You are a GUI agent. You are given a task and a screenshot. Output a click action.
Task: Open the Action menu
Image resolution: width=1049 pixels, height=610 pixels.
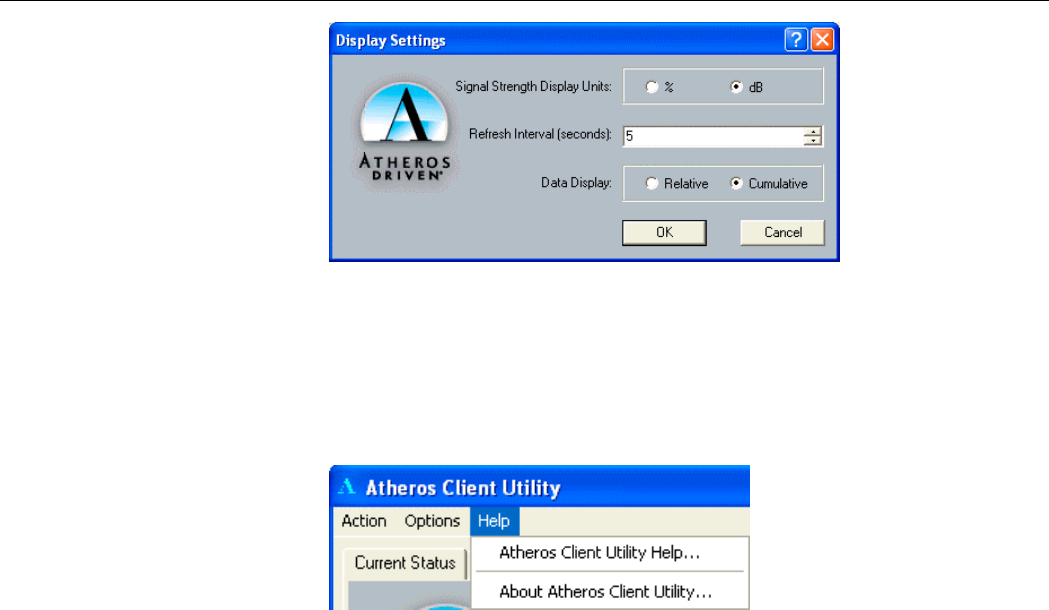[x=364, y=521]
